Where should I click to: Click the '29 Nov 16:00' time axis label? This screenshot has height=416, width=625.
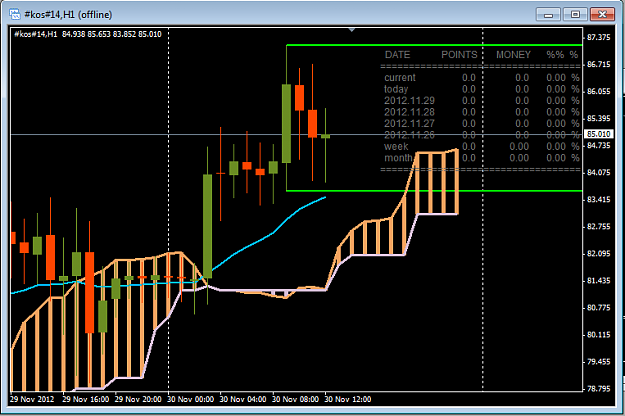(x=86, y=399)
